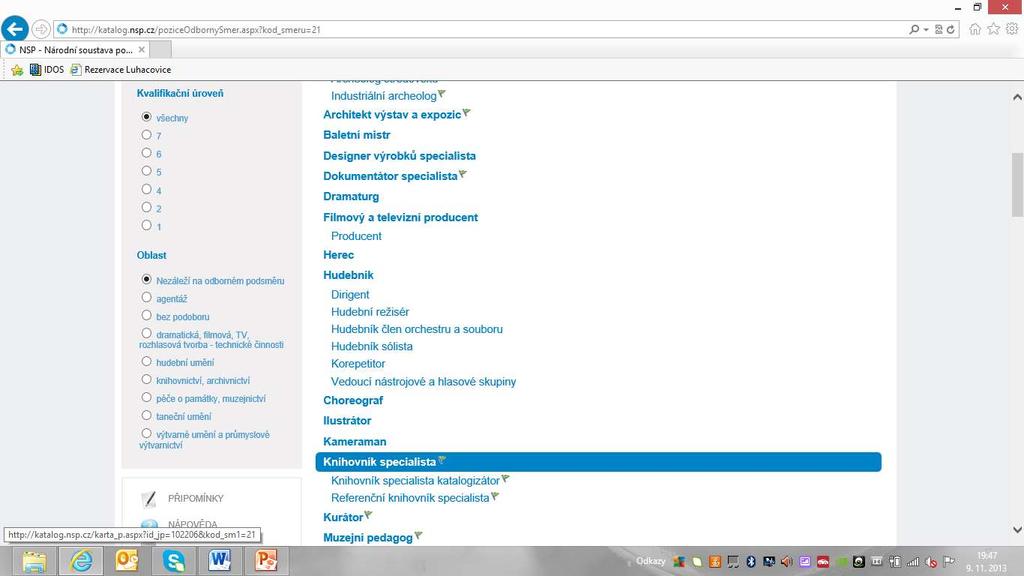
Task: Select qualification level 5 radio
Action: [146, 171]
